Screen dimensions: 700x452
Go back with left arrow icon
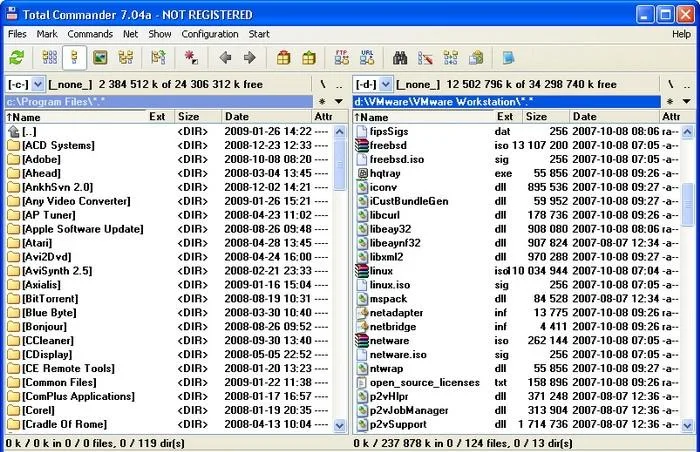point(225,58)
